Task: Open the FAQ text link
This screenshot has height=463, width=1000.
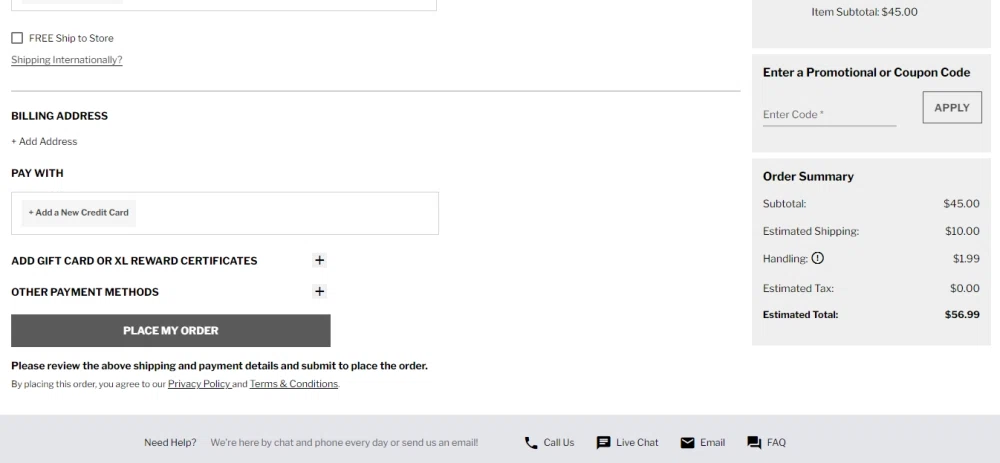Action: pyautogui.click(x=776, y=443)
